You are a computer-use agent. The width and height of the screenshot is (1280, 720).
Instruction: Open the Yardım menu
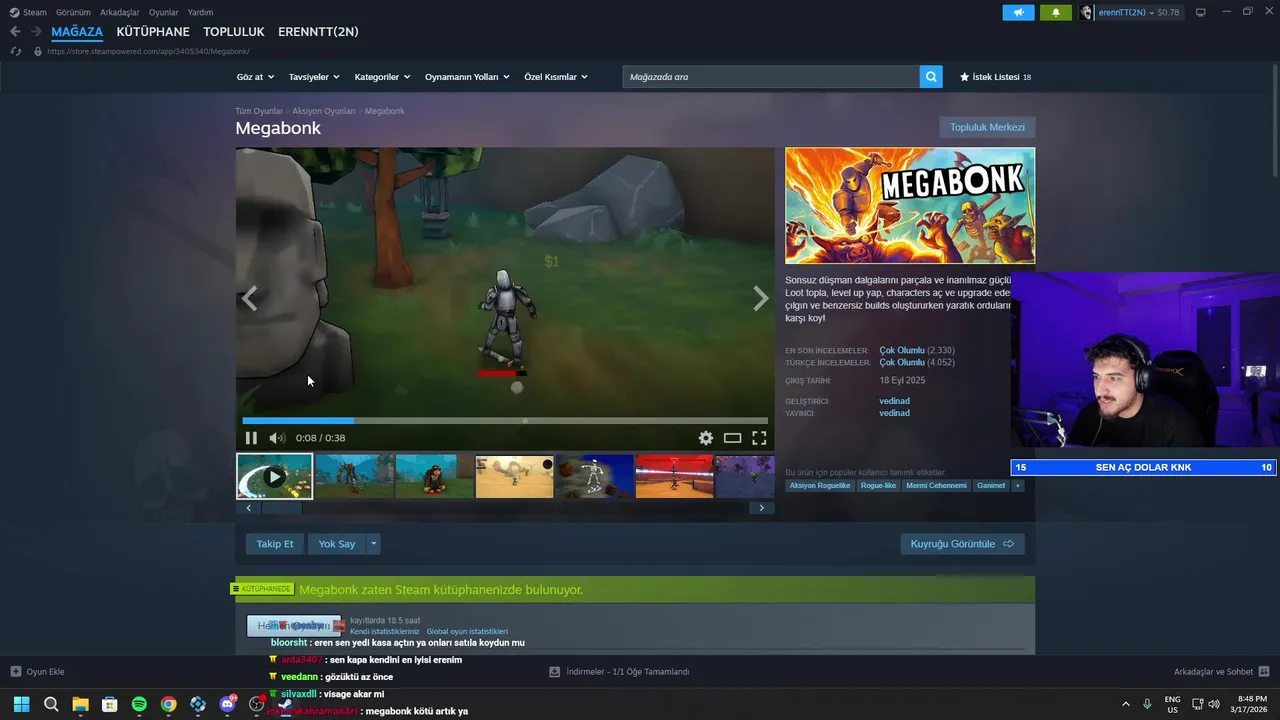pyautogui.click(x=200, y=12)
